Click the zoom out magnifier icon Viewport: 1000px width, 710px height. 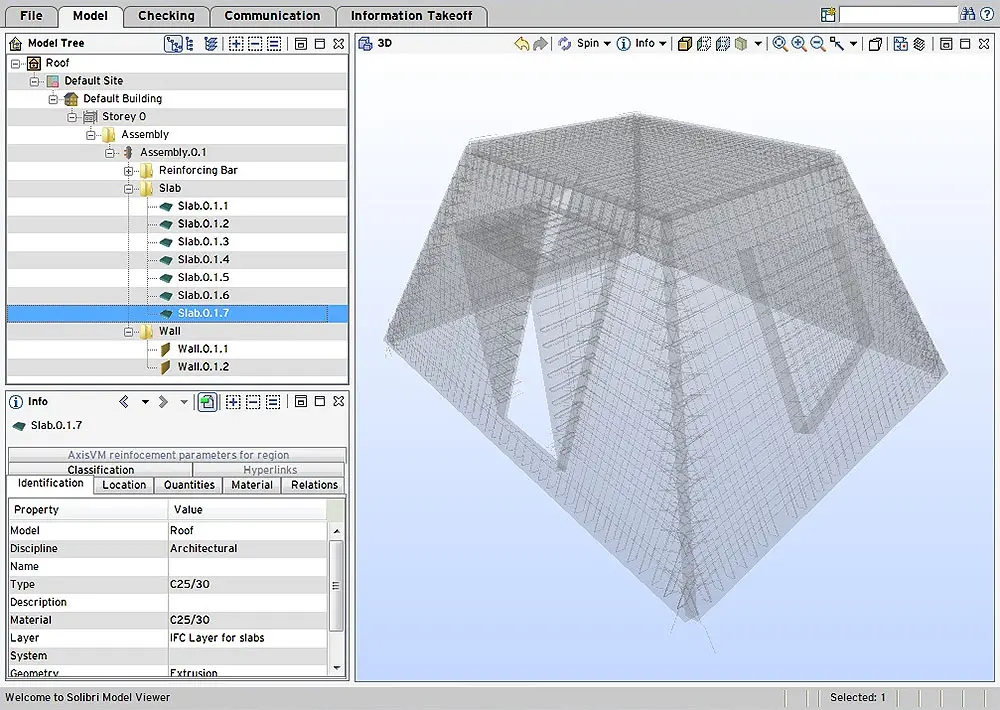point(817,44)
